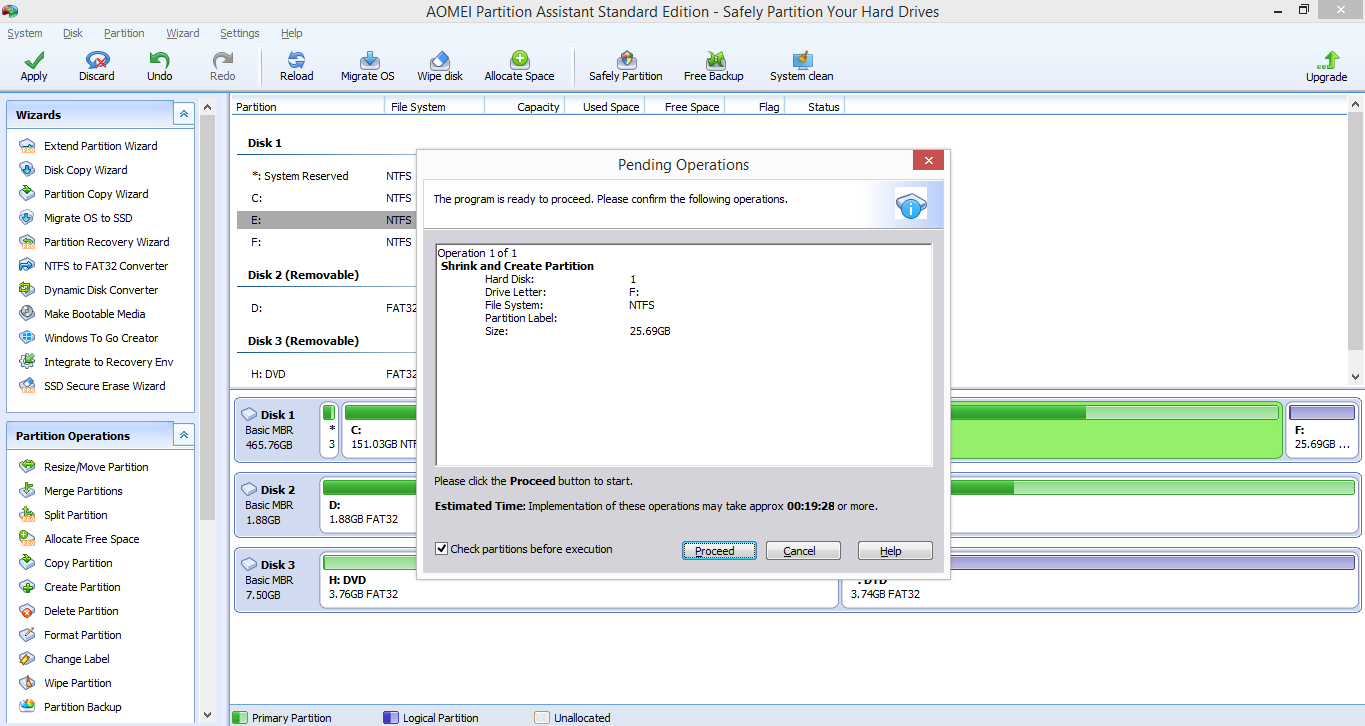Screen dimensions: 1365x726
Task: Click the sidebar scrollbar down arrow
Action: [207, 715]
